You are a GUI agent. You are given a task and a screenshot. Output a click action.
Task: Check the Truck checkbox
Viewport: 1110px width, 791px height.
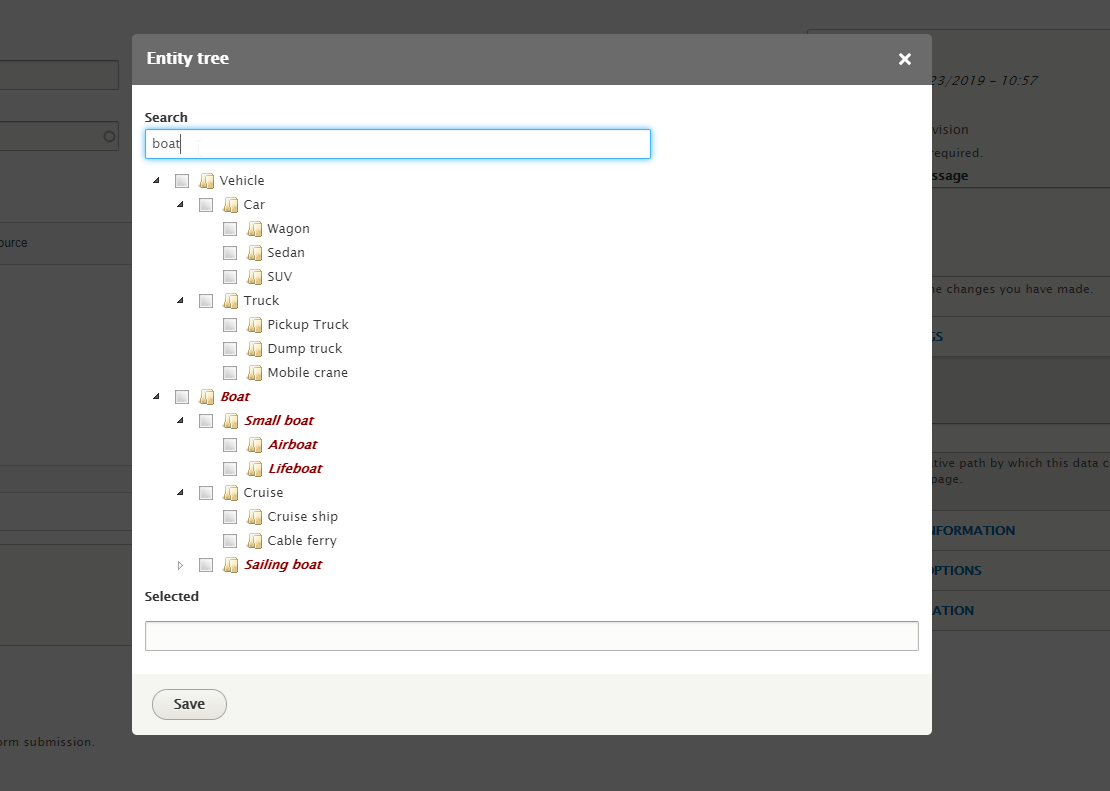(206, 301)
